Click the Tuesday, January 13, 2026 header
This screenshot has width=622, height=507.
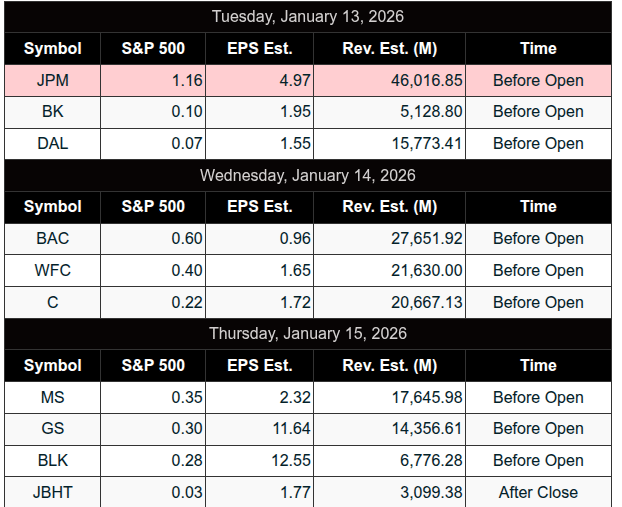(x=308, y=17)
